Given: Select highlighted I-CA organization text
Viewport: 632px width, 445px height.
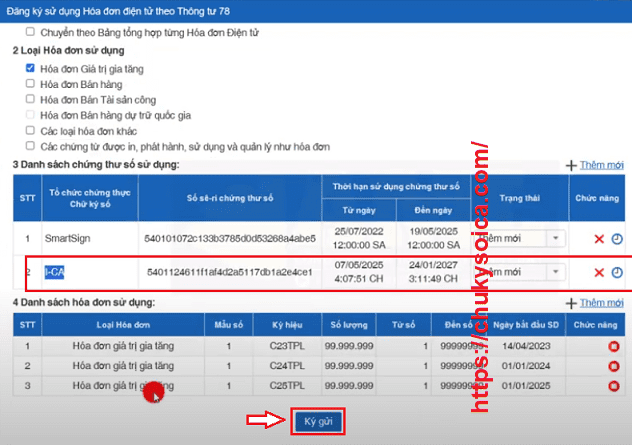Looking at the screenshot, I should pyautogui.click(x=54, y=272).
